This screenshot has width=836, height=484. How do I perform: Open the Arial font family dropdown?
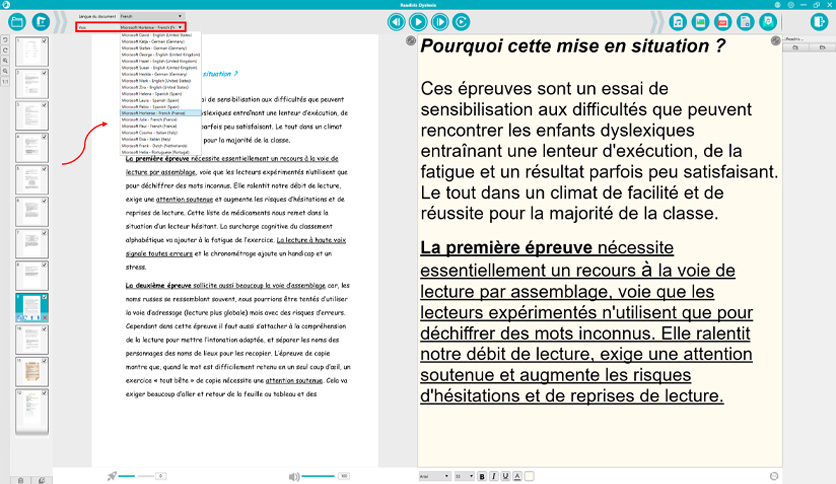coord(434,476)
